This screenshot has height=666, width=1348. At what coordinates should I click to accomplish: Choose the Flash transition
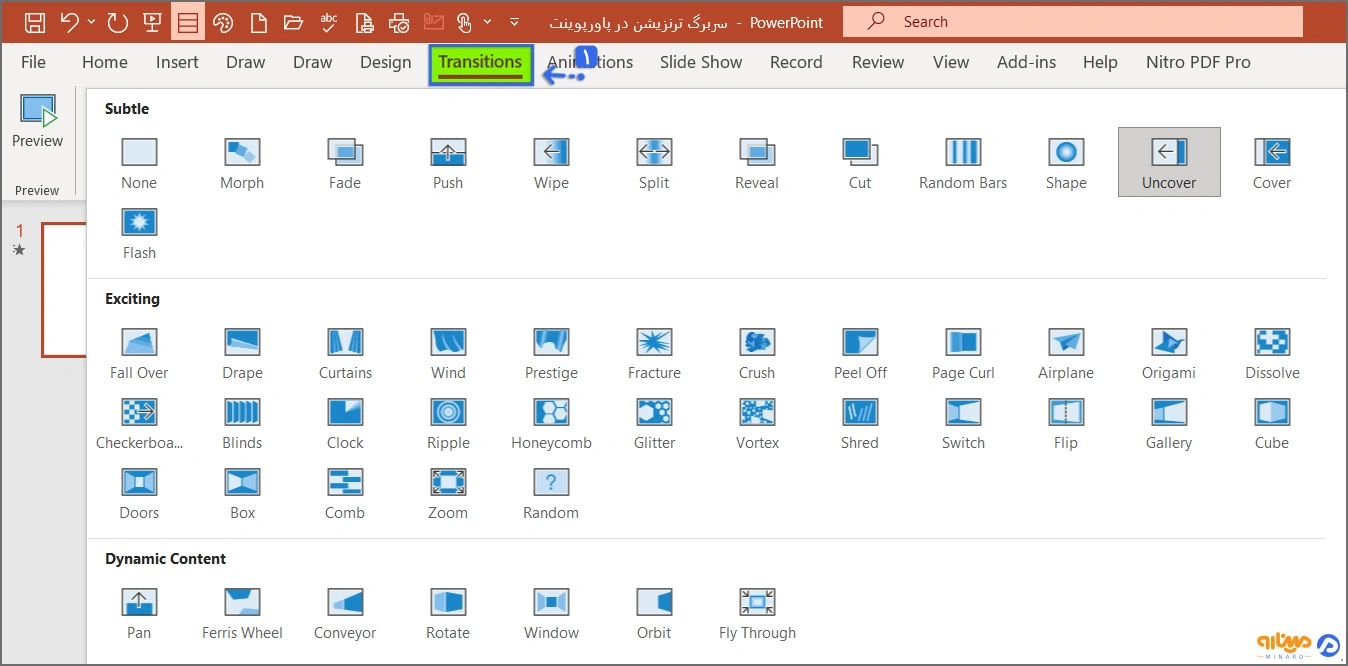(139, 233)
